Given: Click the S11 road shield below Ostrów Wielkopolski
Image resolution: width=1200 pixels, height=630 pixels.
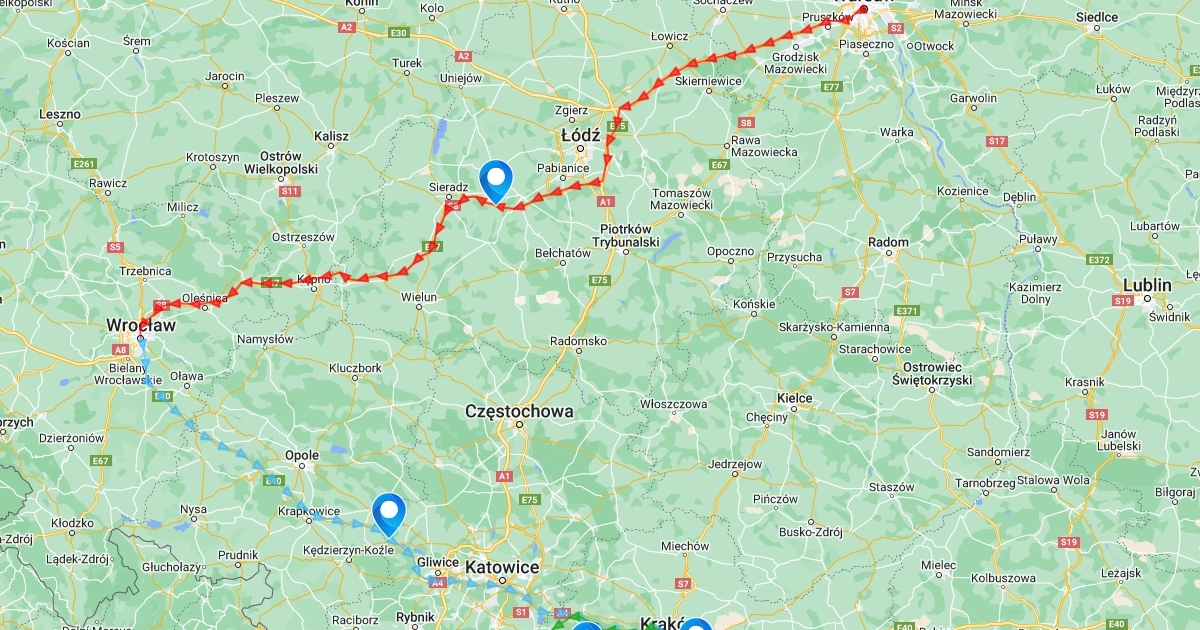Looking at the screenshot, I should tap(290, 190).
